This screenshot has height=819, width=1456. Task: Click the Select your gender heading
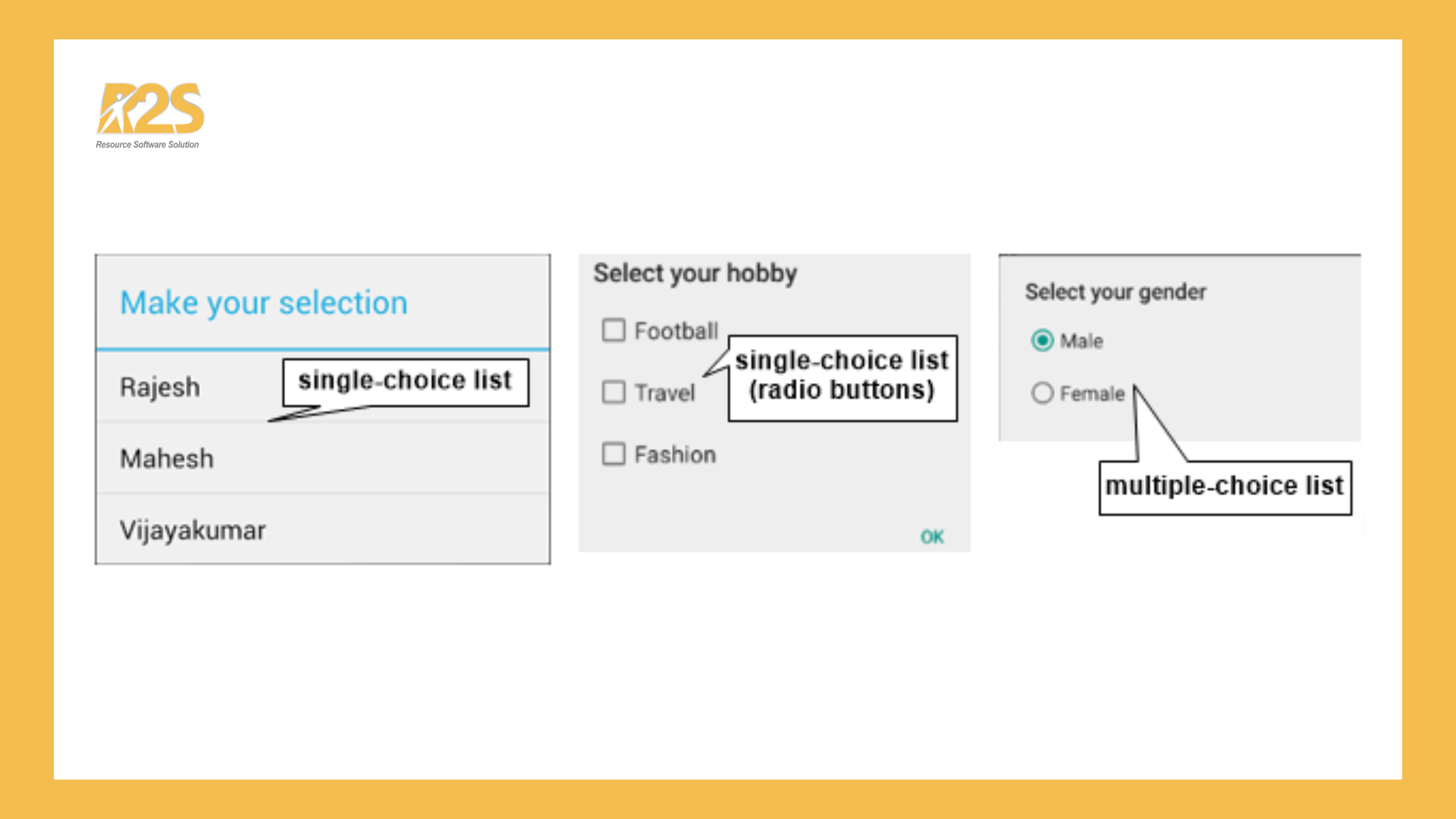pyautogui.click(x=1116, y=292)
